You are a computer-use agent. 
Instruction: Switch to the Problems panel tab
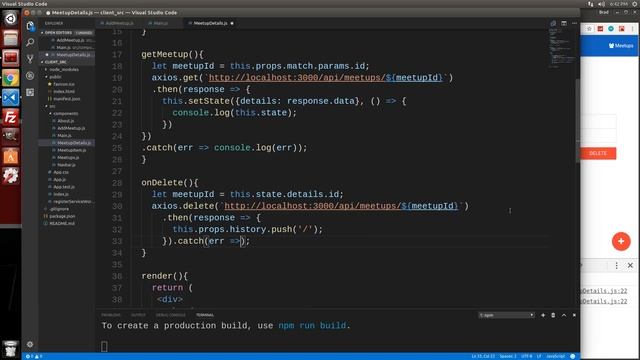pyautogui.click(x=111, y=315)
